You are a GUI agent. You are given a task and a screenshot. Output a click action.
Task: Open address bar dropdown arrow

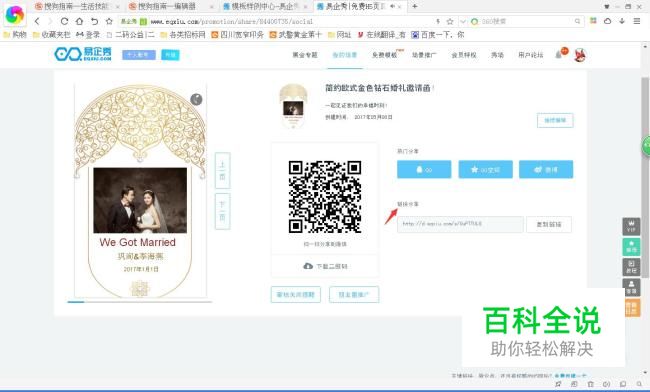tap(463, 21)
